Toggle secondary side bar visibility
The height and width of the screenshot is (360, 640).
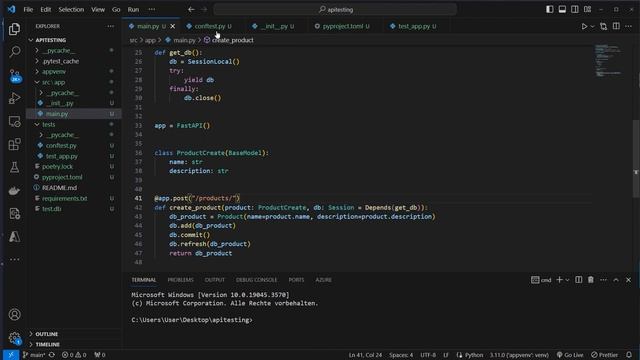point(575,9)
